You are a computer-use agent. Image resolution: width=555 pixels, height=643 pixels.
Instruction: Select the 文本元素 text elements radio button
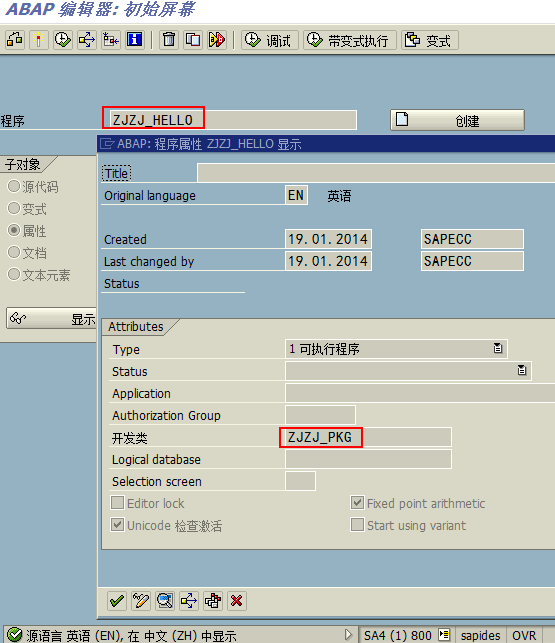click(x=14, y=274)
